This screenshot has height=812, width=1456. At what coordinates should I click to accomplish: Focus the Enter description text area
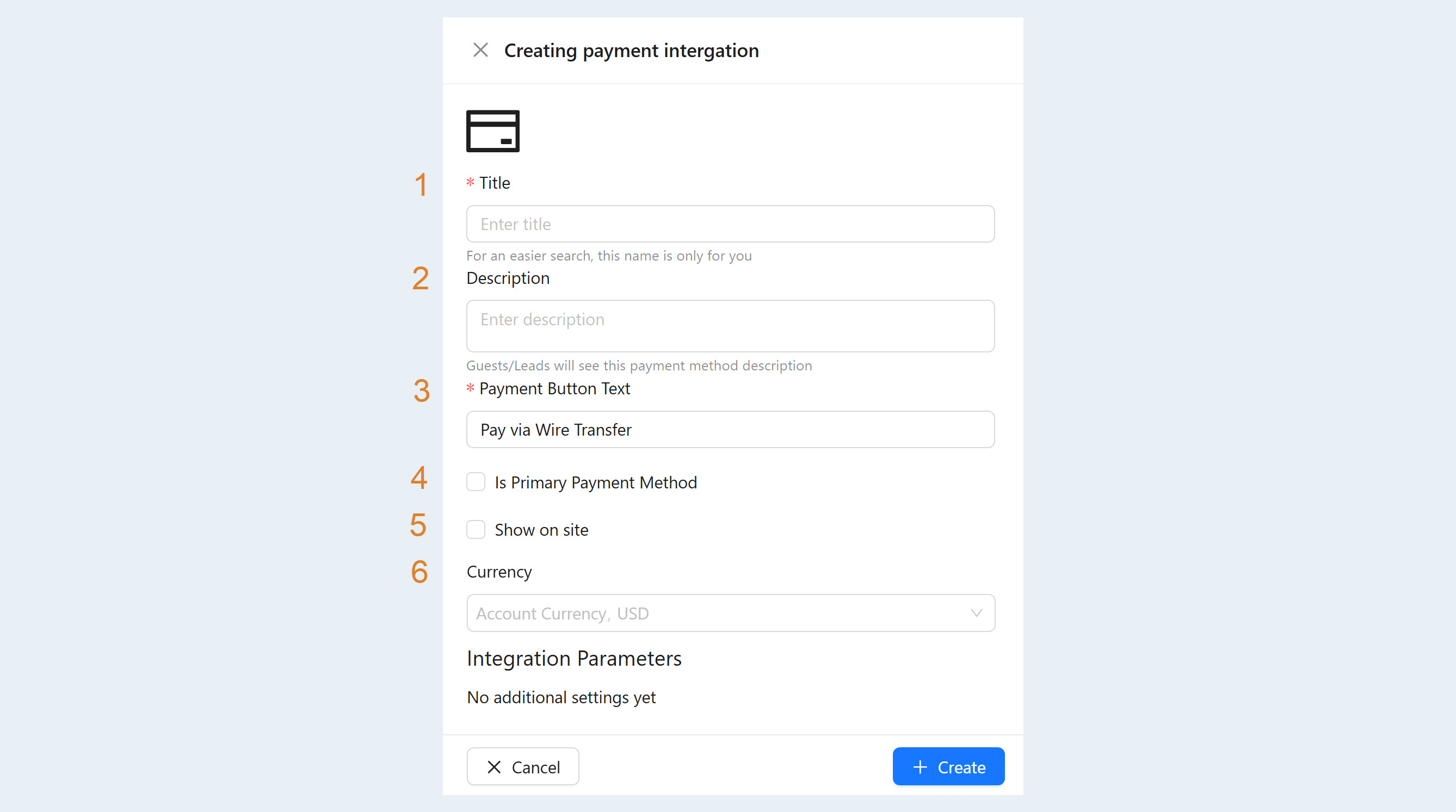pos(730,326)
